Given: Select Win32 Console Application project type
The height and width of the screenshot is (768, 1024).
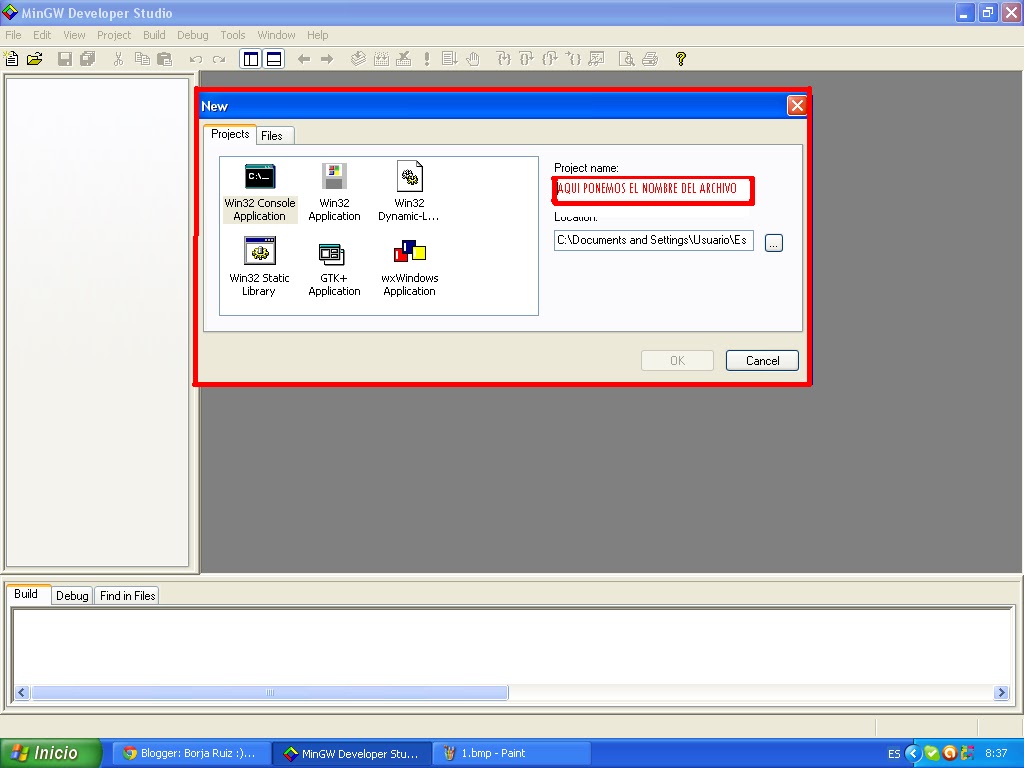Looking at the screenshot, I should (260, 193).
